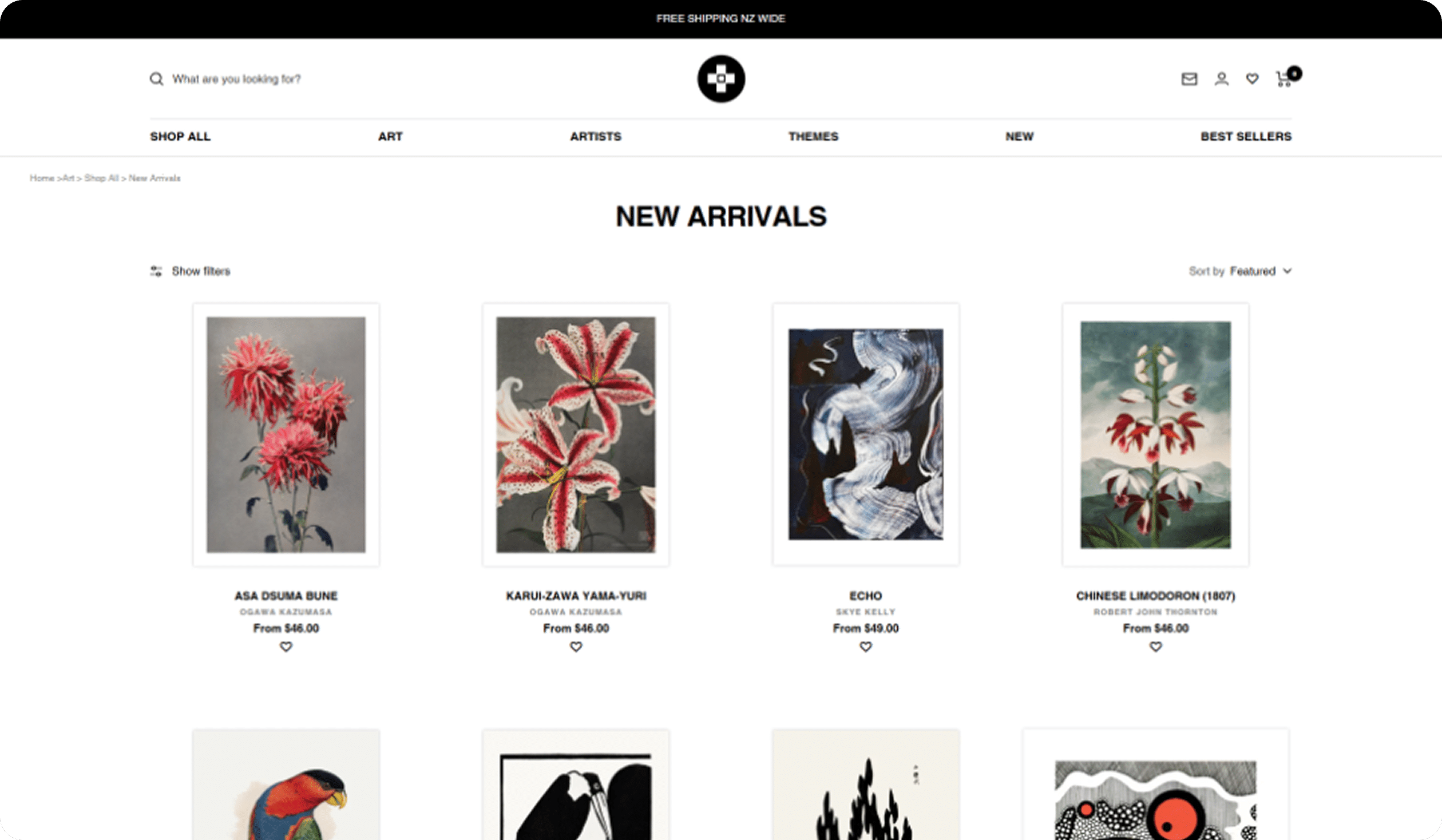Open the newsletter envelope icon

tap(1189, 79)
